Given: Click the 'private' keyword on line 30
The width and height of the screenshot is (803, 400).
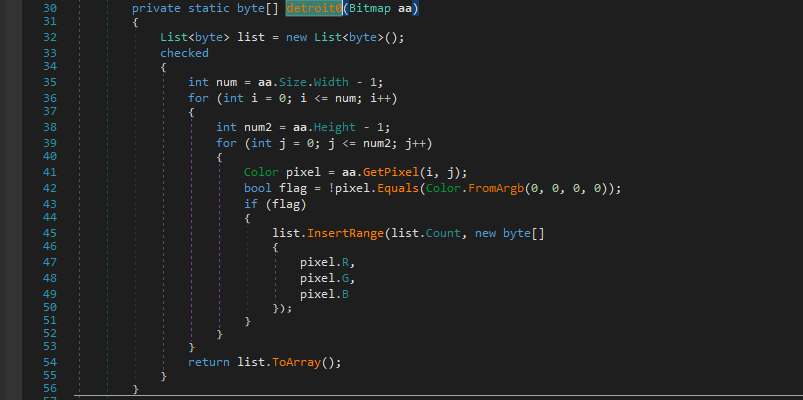Looking at the screenshot, I should click(x=156, y=9).
